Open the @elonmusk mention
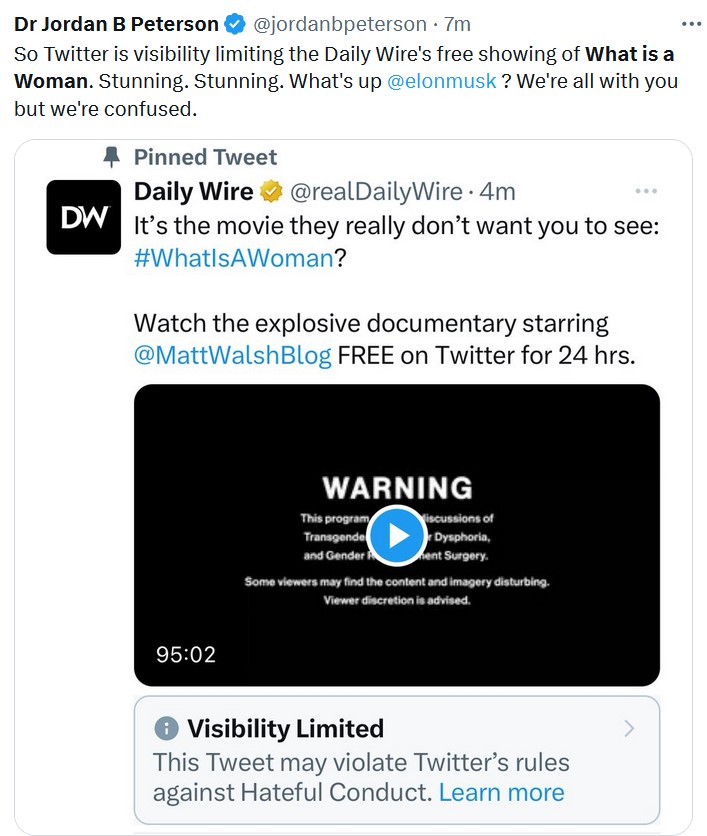Viewport: 707px width, 836px height. tap(441, 81)
